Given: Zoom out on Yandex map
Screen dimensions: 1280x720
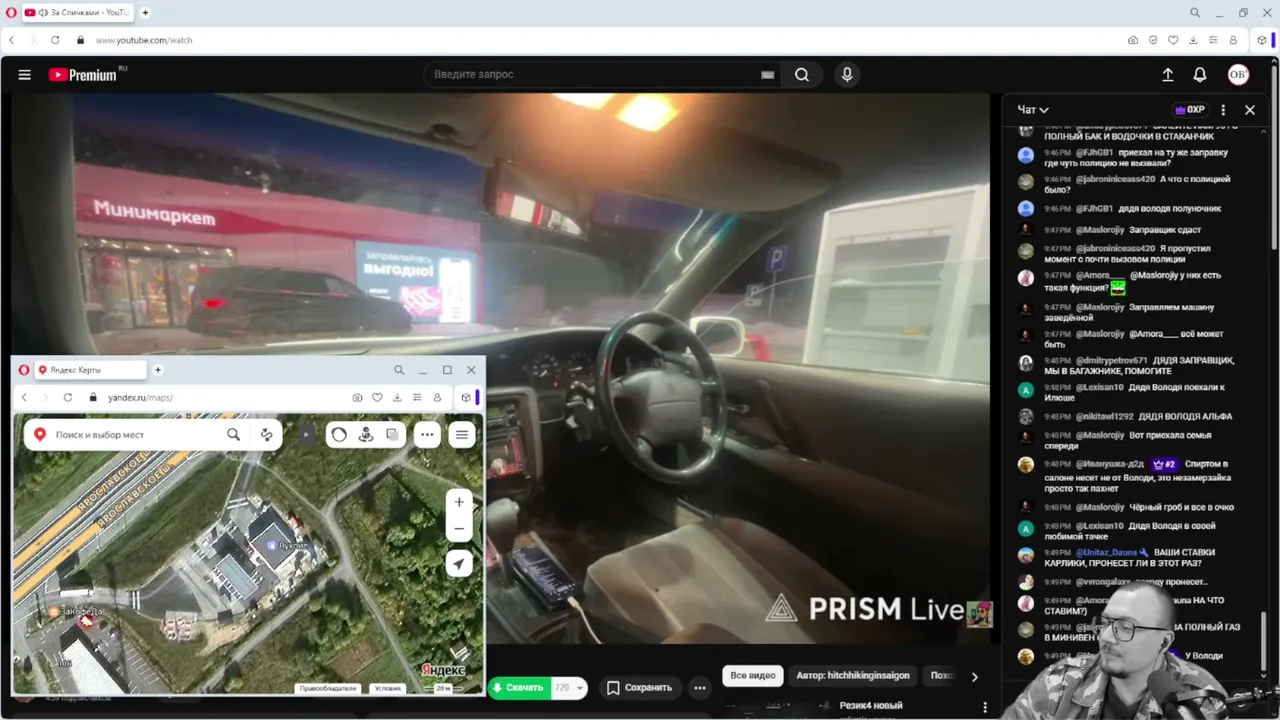Looking at the screenshot, I should pos(459,528).
